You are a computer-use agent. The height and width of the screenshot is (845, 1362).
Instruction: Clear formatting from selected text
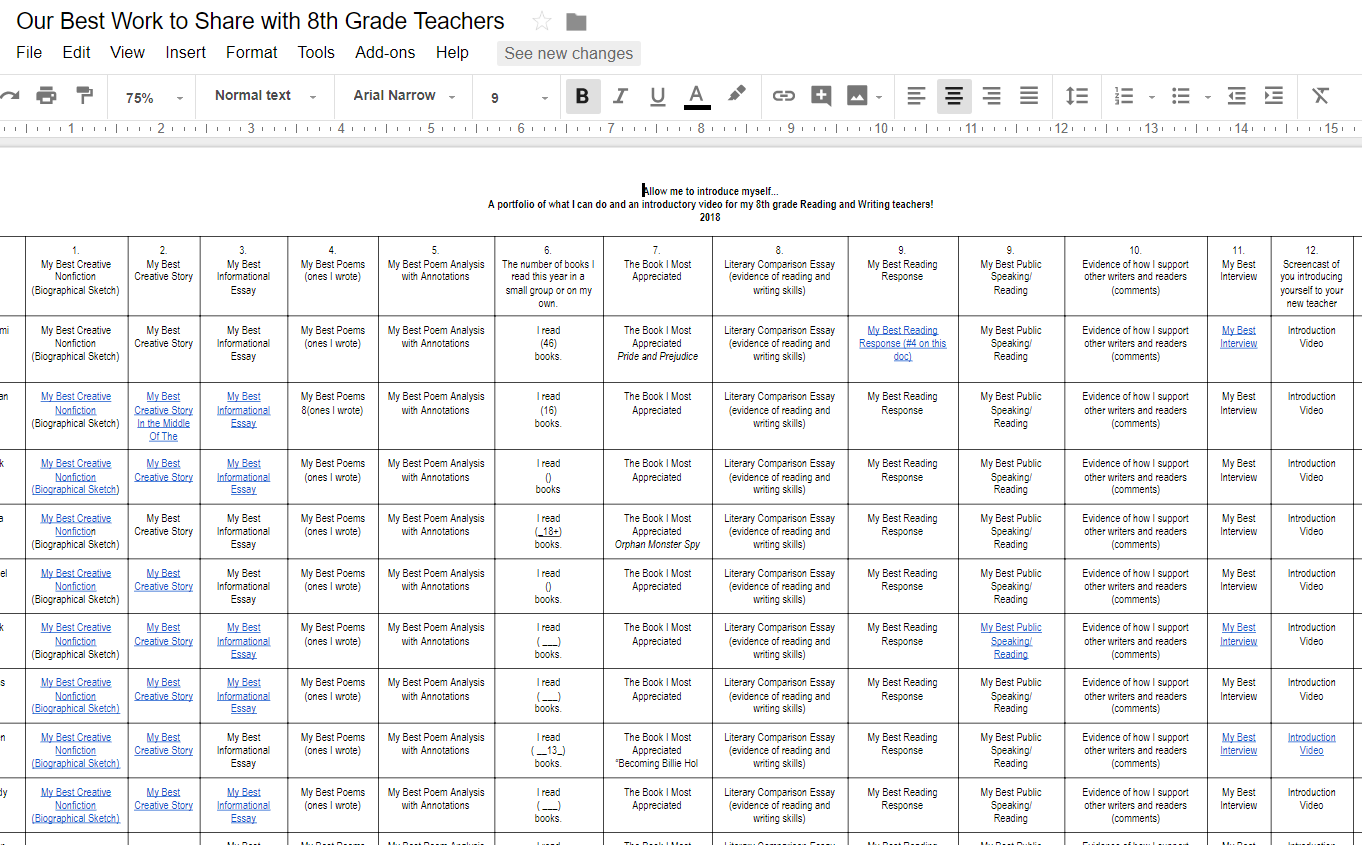pyautogui.click(x=1320, y=96)
